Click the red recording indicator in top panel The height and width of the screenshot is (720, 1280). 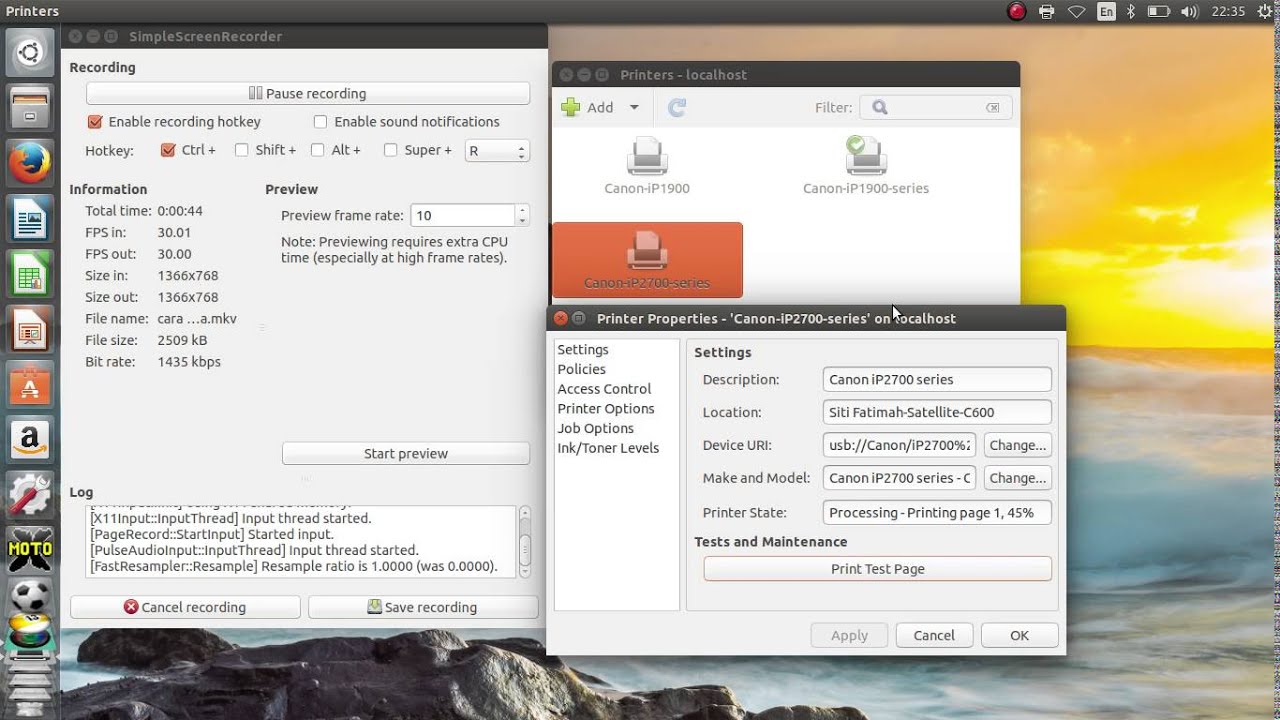click(1017, 12)
